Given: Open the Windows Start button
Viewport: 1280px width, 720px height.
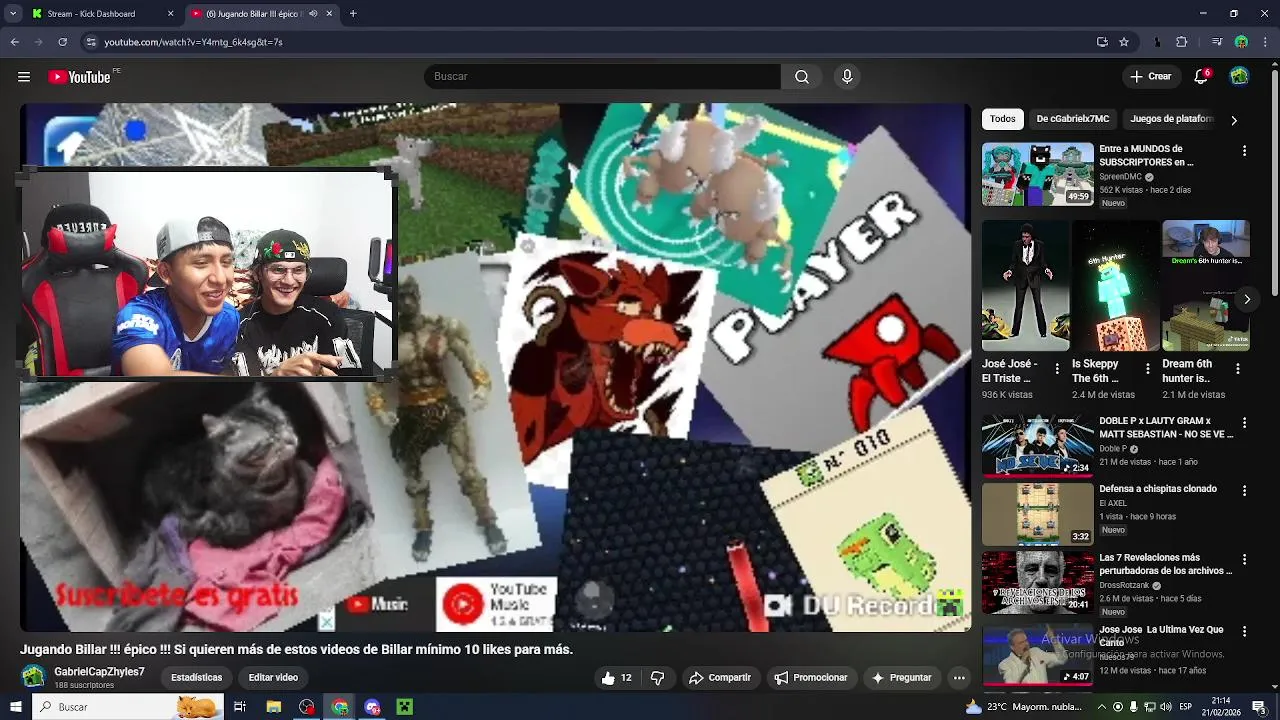Looking at the screenshot, I should pyautogui.click(x=15, y=707).
